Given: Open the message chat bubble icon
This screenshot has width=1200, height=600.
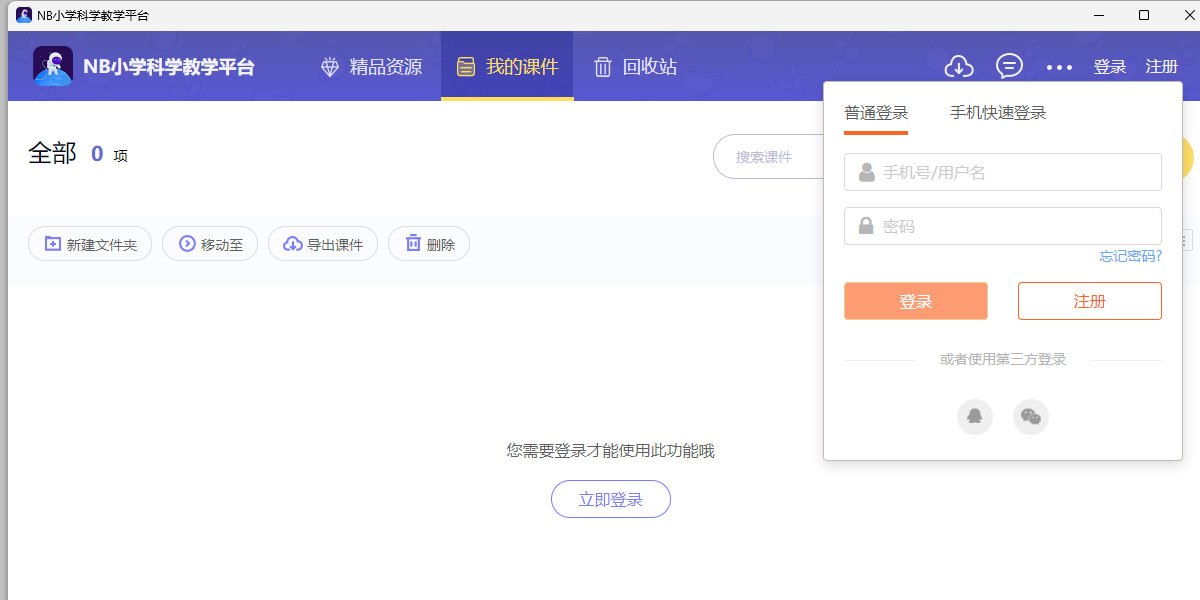Looking at the screenshot, I should point(1010,67).
